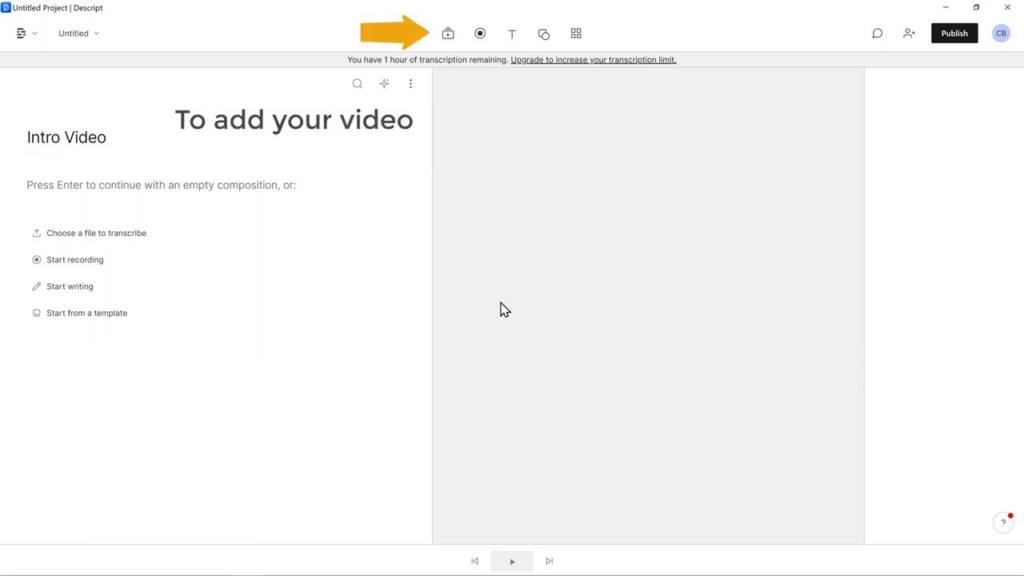Viewport: 1024px width, 576px height.
Task: Click 'Press Enter to continue' placeholder text
Action: click(x=161, y=185)
